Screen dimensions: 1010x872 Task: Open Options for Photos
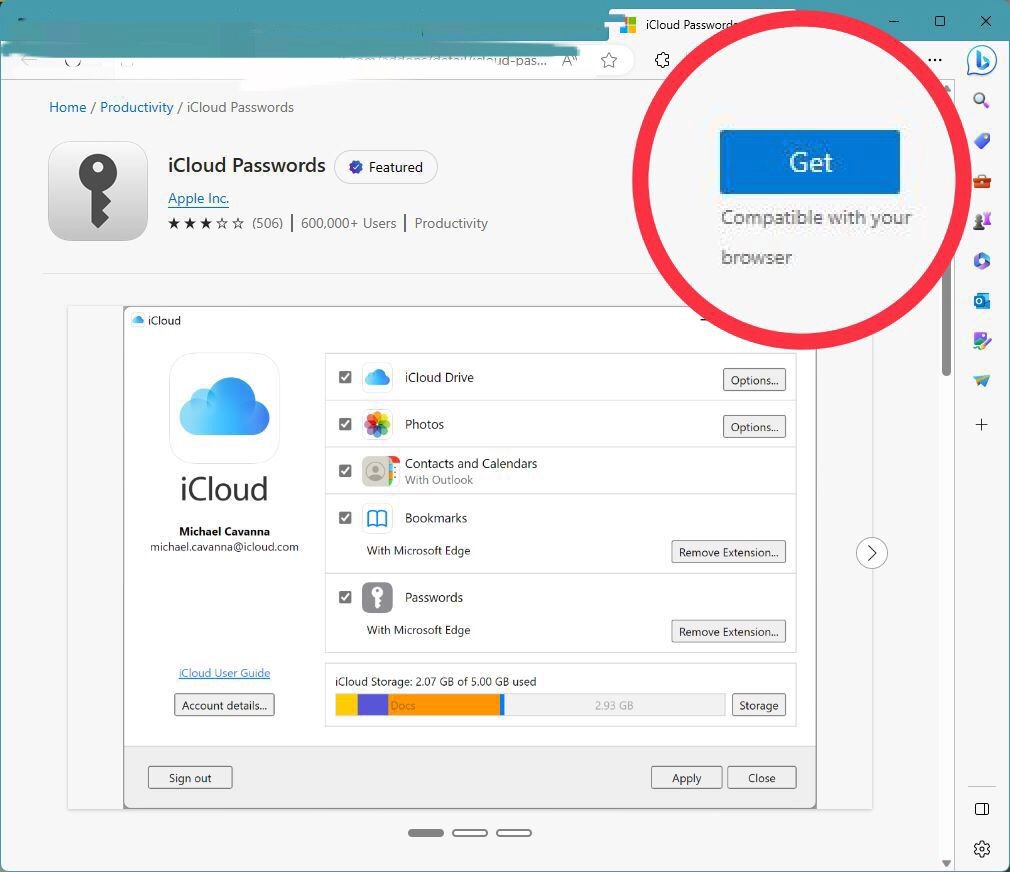754,427
